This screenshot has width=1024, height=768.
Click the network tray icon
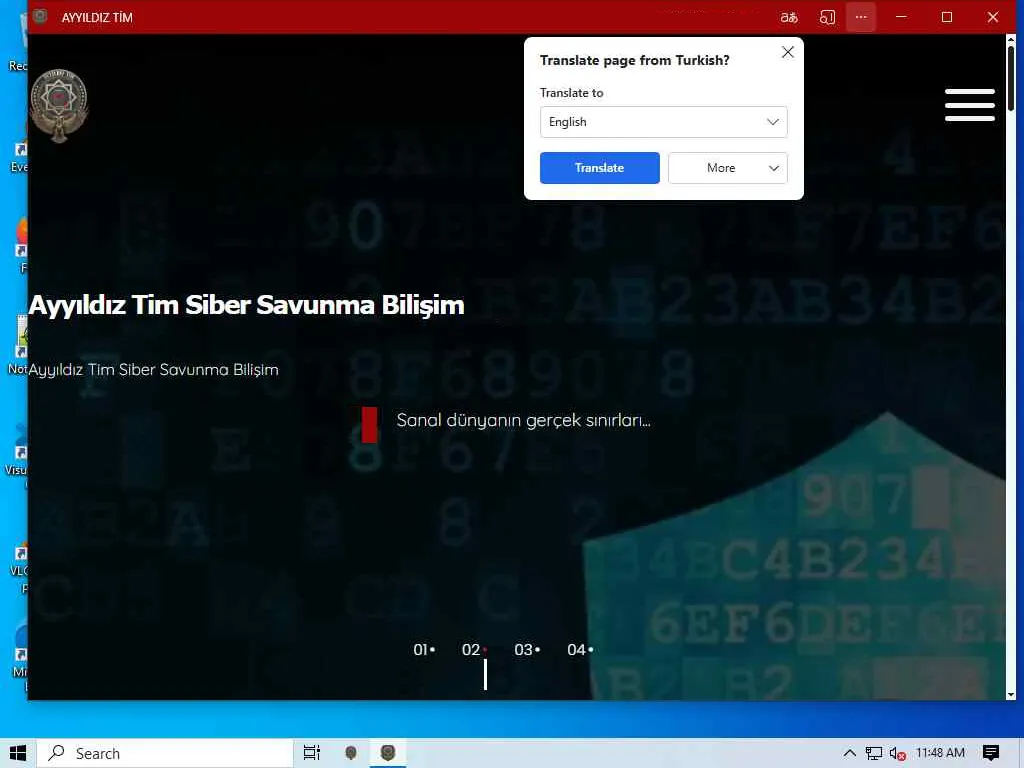coord(873,753)
